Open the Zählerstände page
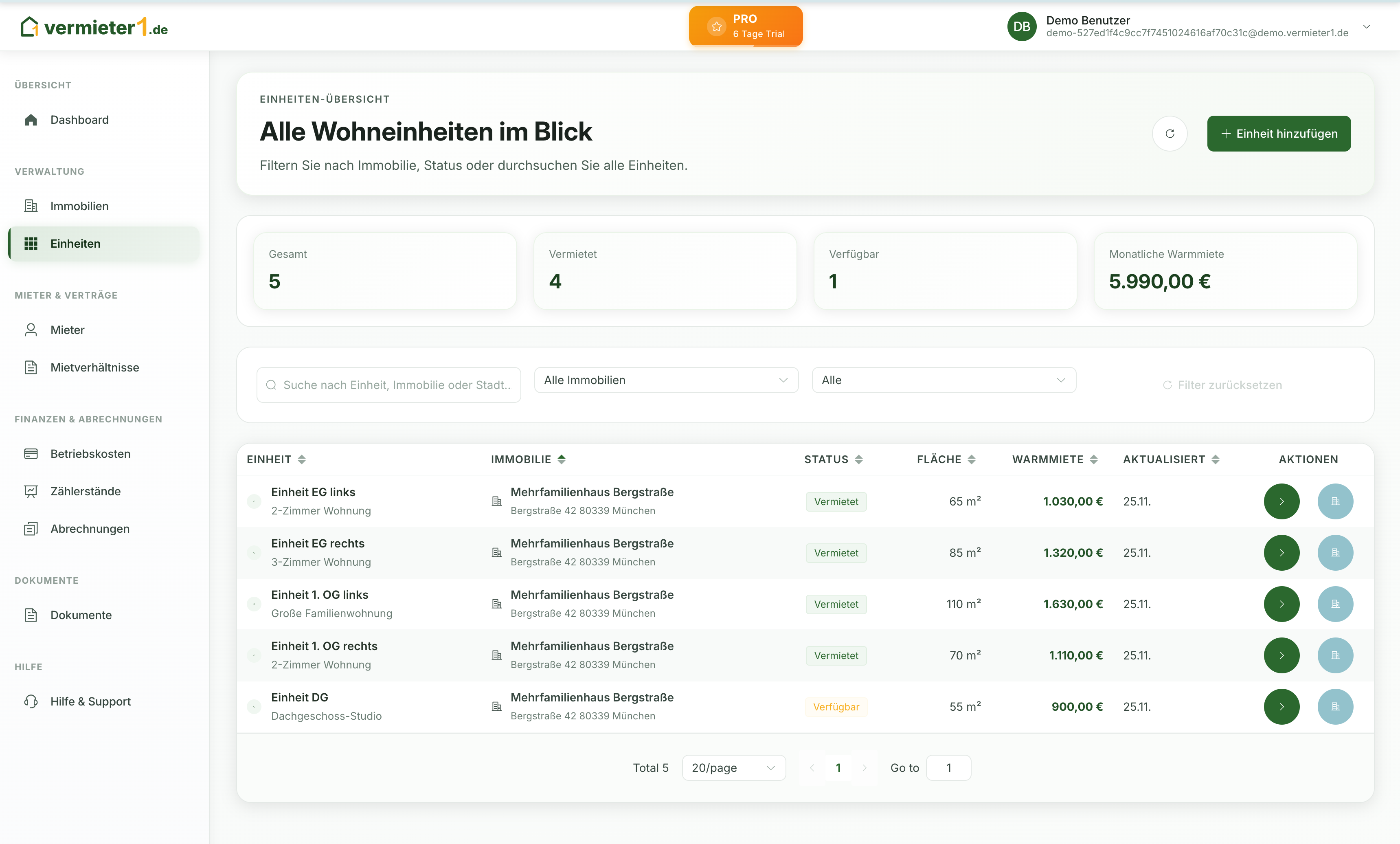This screenshot has width=1400, height=844. 85,491
